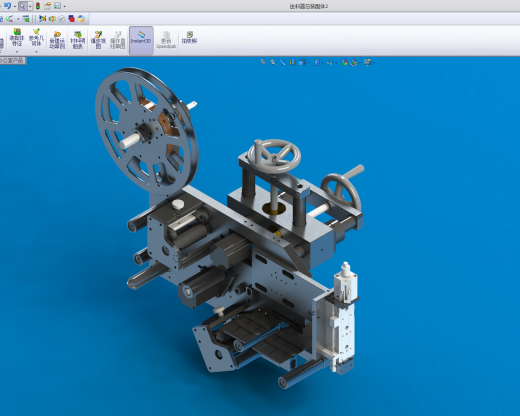Expand the View Orientation cube dropdown
This screenshot has height=416, width=520.
(x=309, y=63)
